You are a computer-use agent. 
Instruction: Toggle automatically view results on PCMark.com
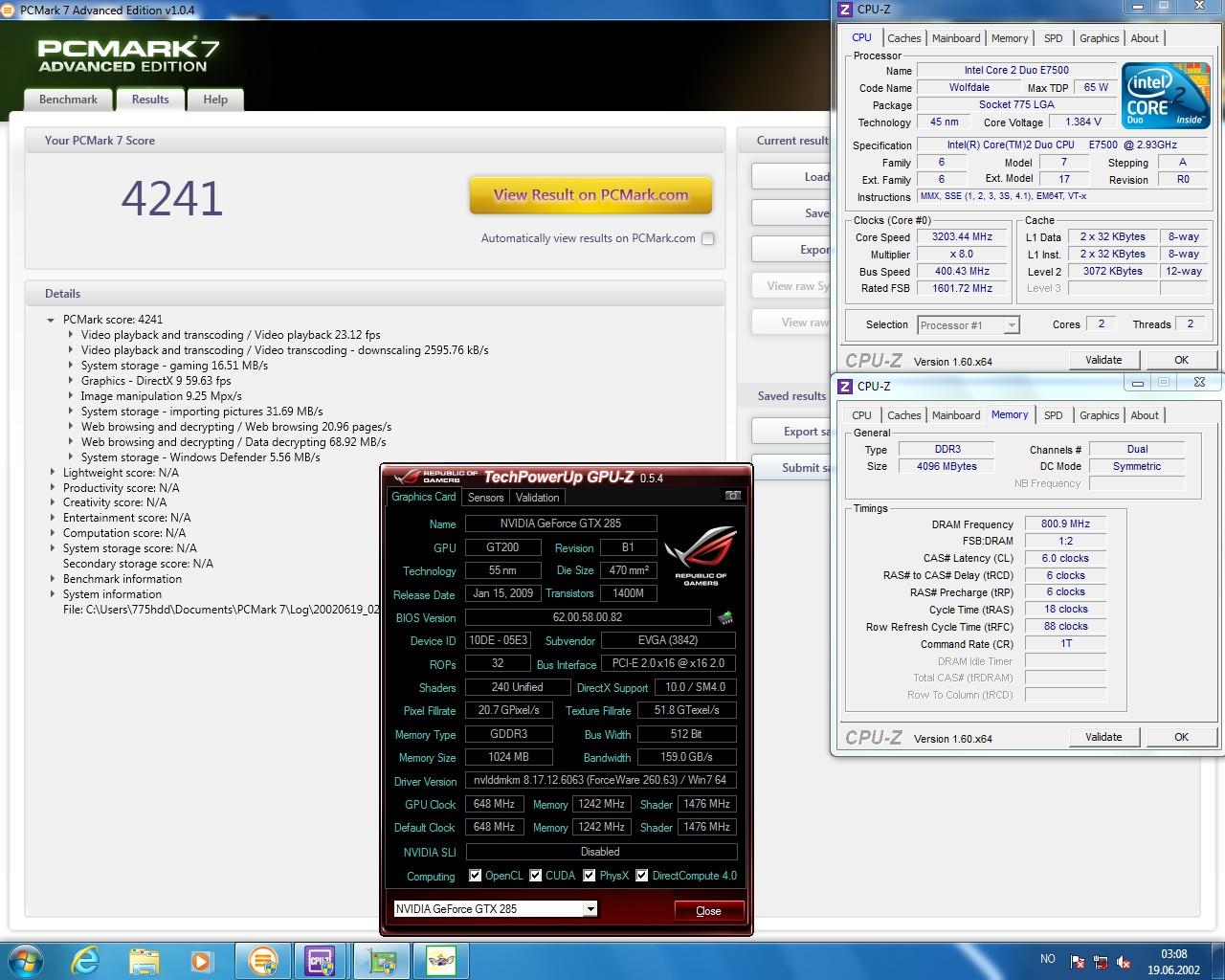pyautogui.click(x=708, y=238)
